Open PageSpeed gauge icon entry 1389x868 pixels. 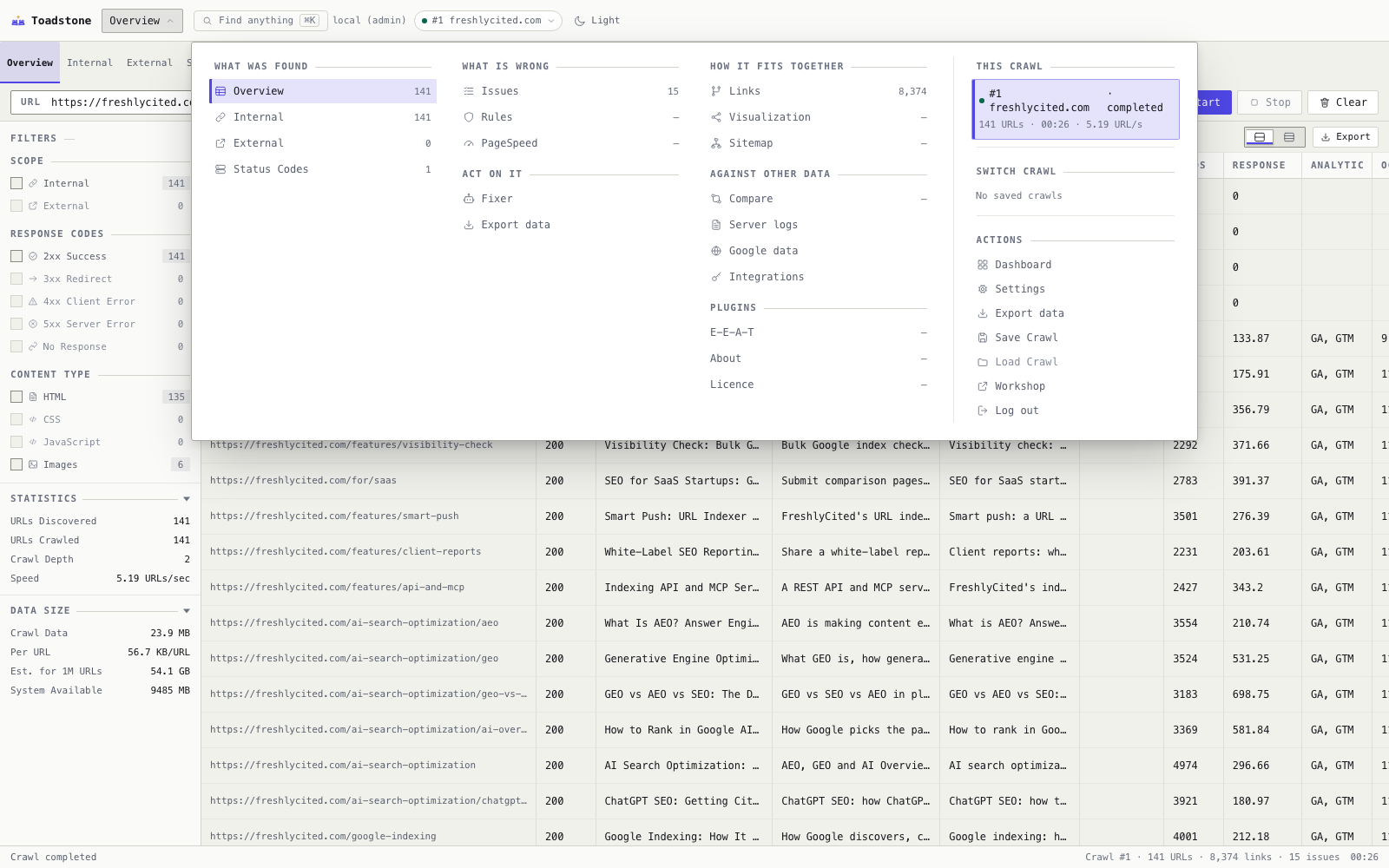pyautogui.click(x=469, y=143)
